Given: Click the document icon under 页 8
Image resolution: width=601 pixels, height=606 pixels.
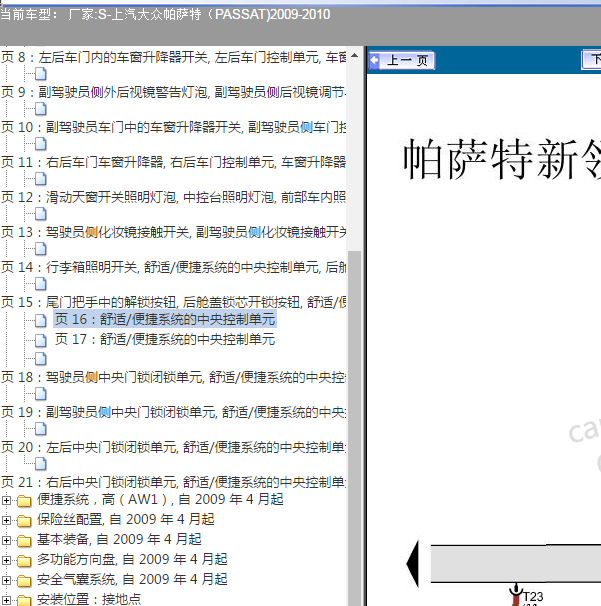Looking at the screenshot, I should click(41, 74).
